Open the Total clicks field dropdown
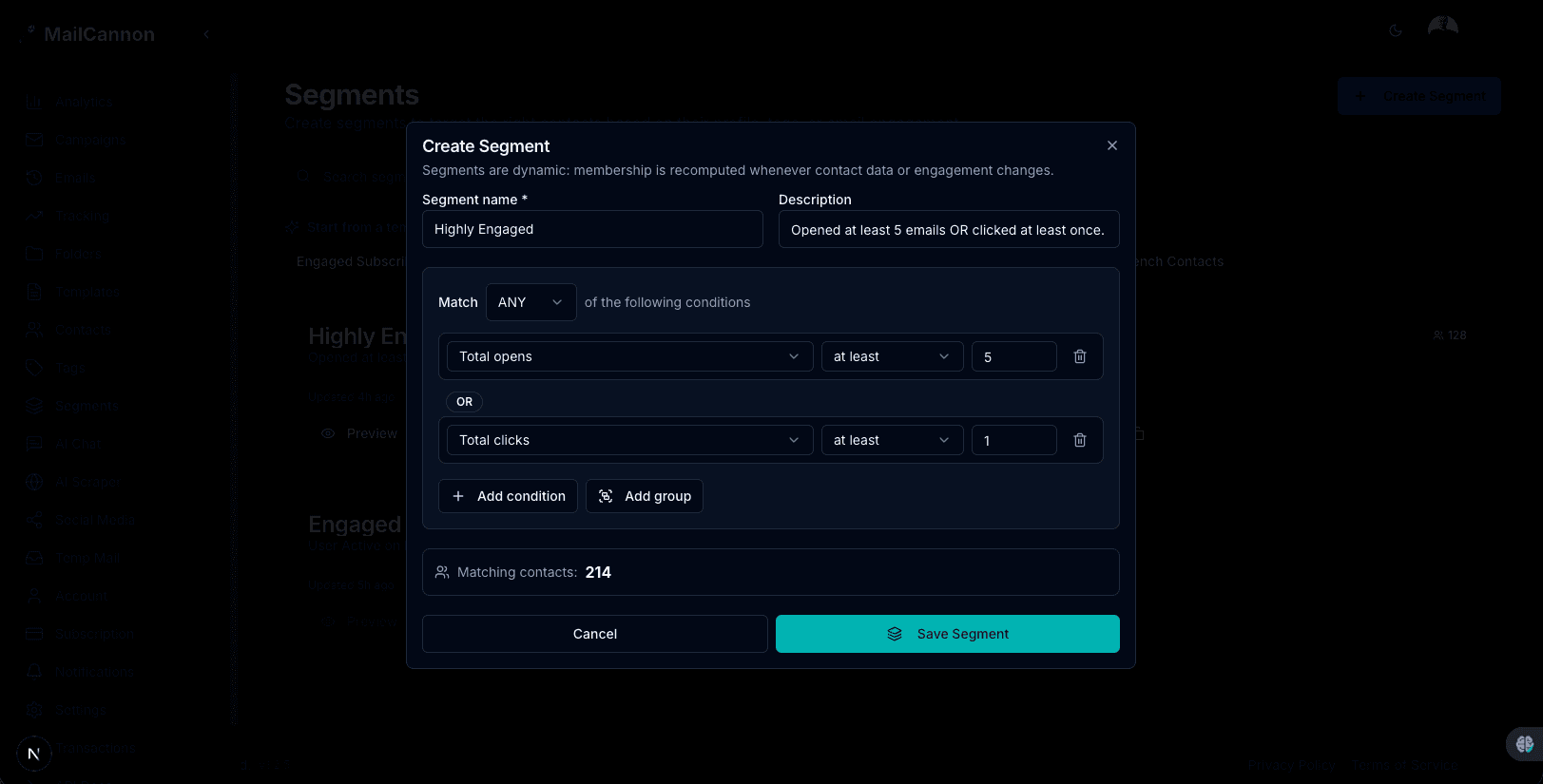This screenshot has width=1543, height=784. (x=629, y=440)
